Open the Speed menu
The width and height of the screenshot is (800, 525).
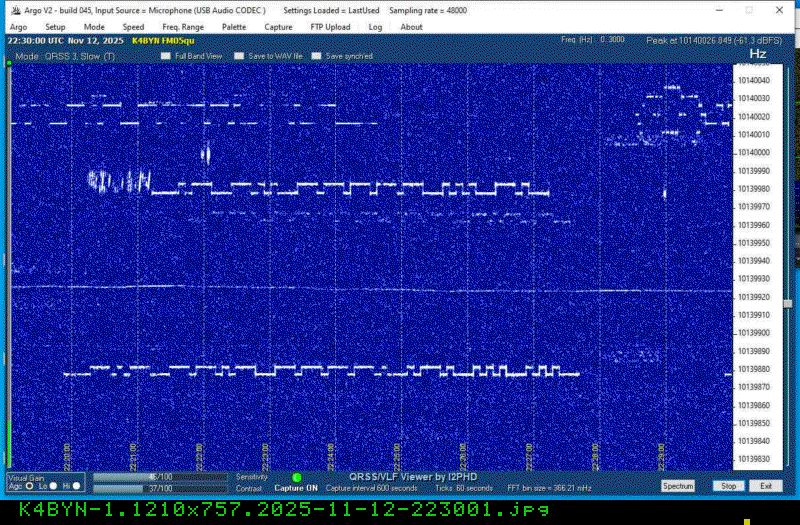[133, 27]
